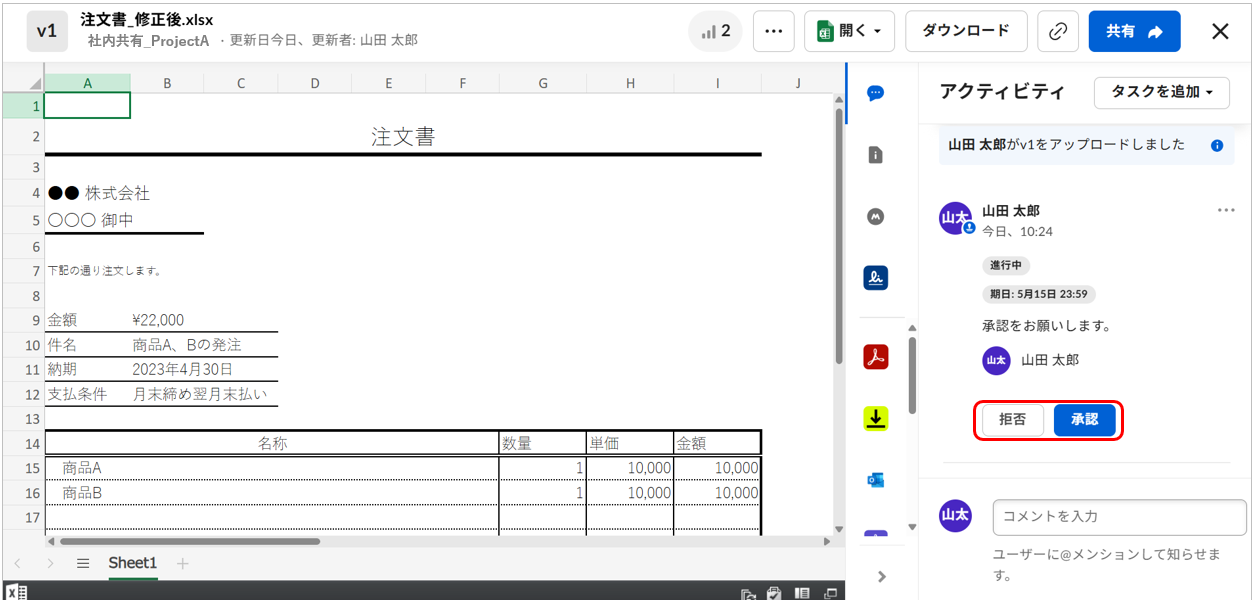Open the metadata icon in sidebar

875,216
